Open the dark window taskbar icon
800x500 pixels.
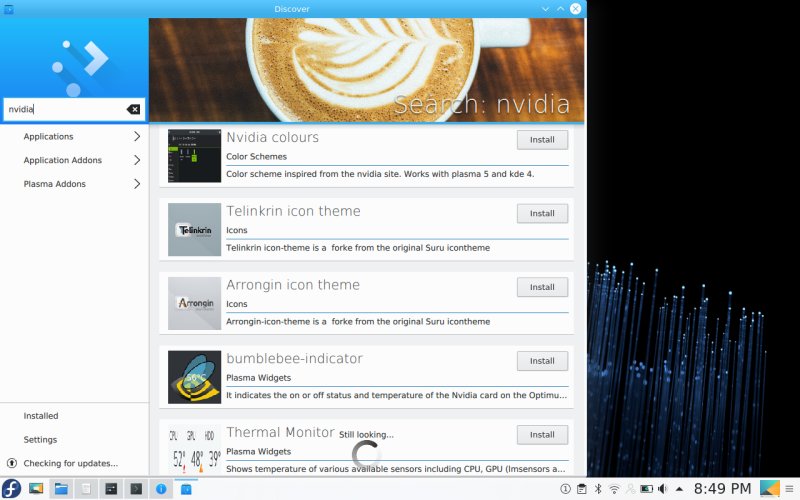[x=111, y=489]
